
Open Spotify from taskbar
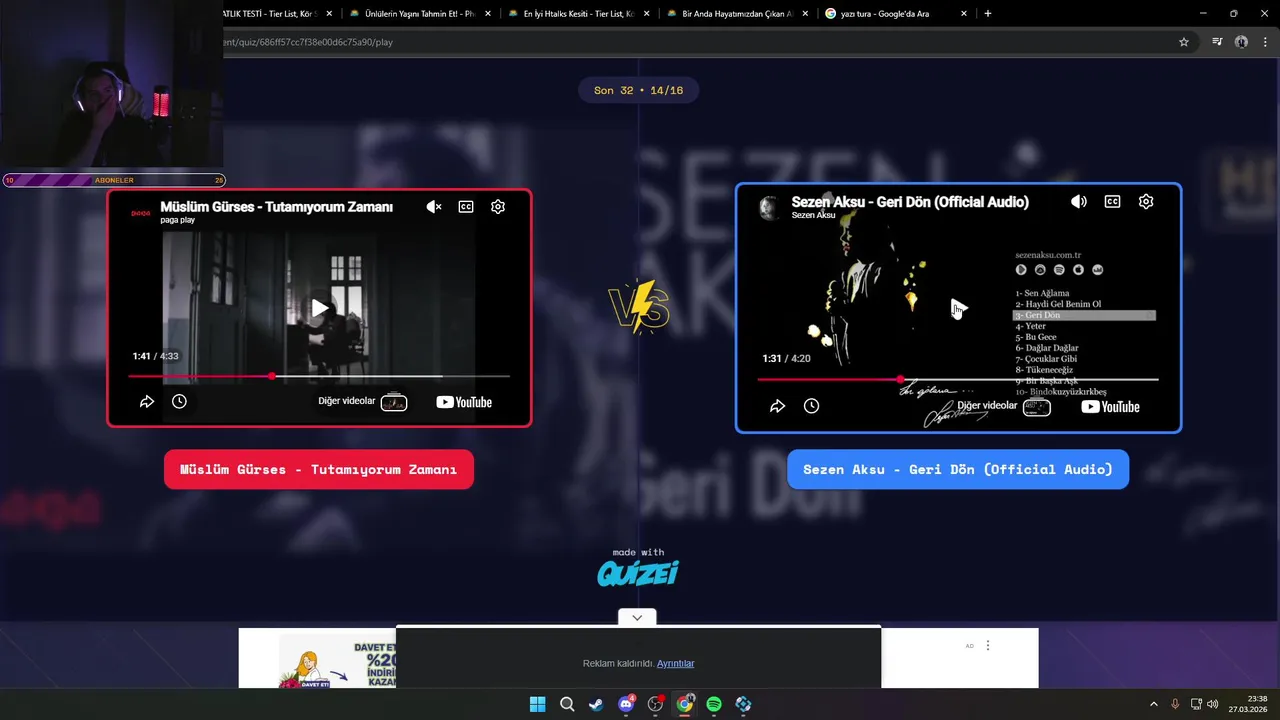pos(714,704)
